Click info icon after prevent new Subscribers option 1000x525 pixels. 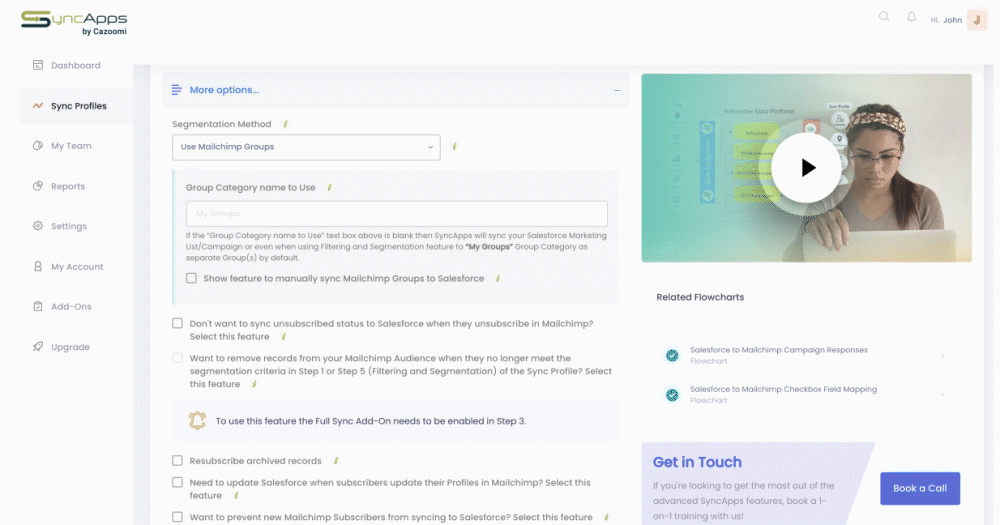click(x=606, y=517)
